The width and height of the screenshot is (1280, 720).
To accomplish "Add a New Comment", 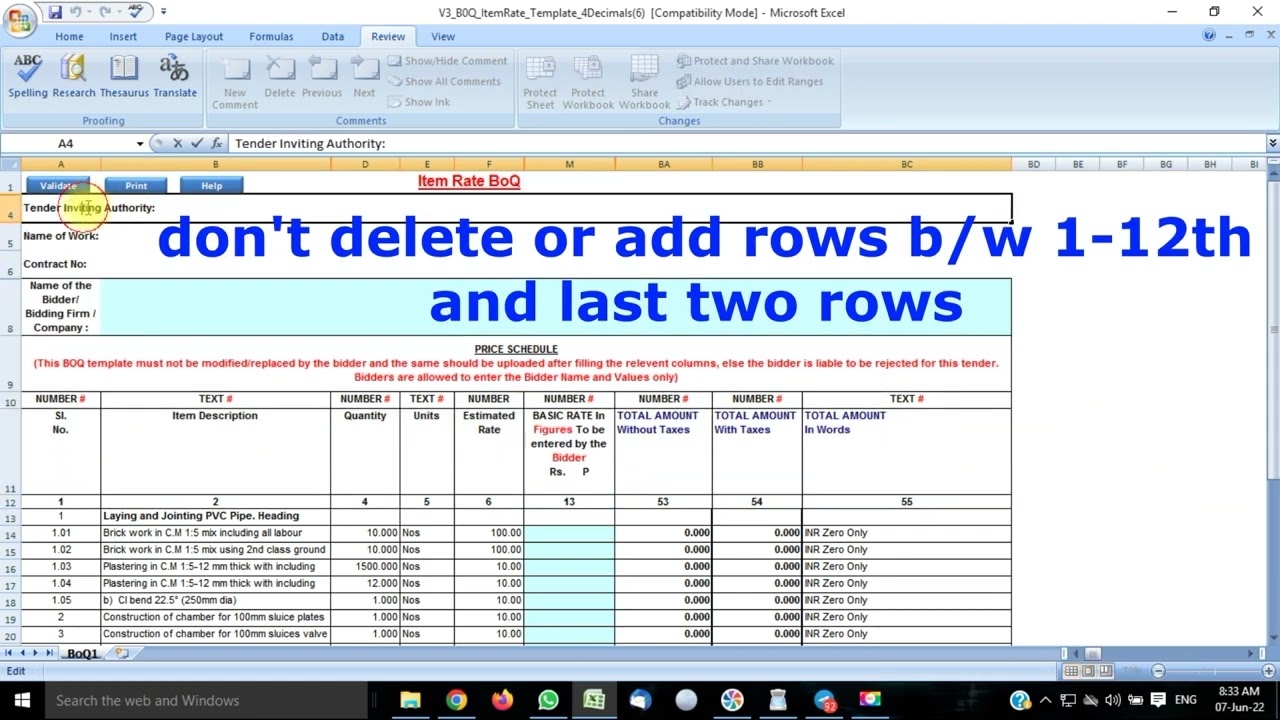I will (x=235, y=82).
